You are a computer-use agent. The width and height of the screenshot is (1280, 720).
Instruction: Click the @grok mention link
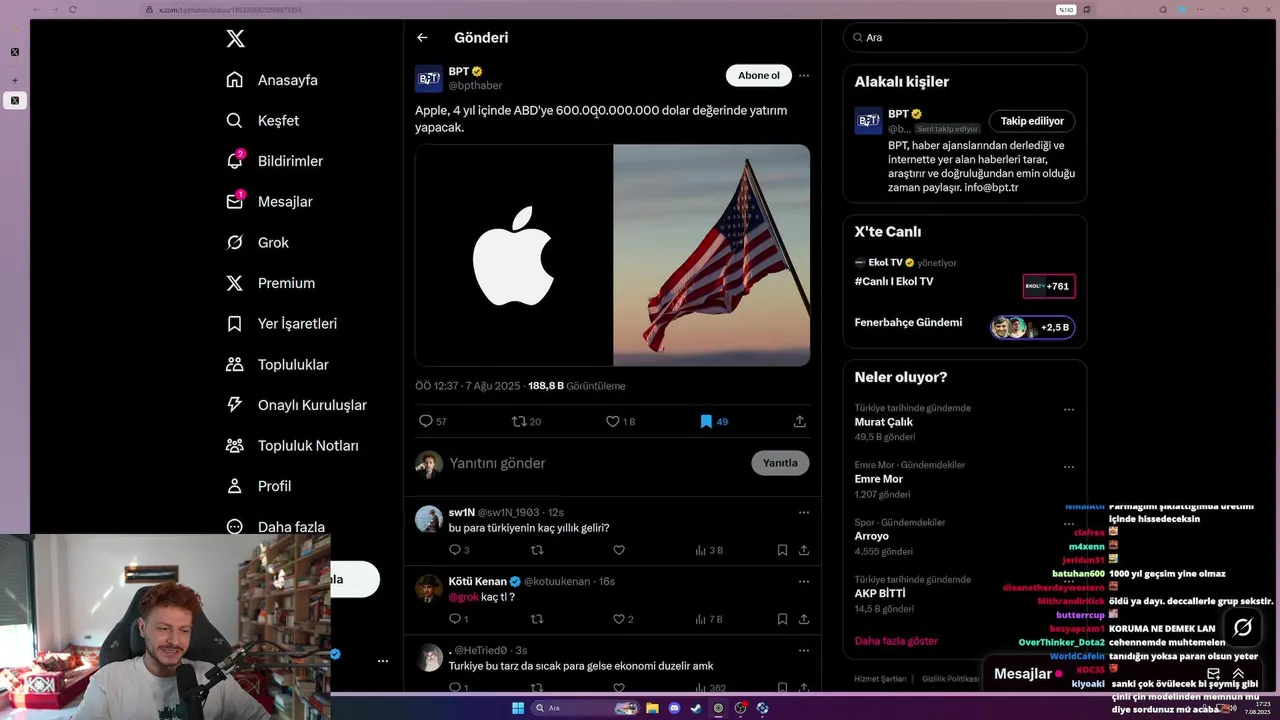point(463,597)
